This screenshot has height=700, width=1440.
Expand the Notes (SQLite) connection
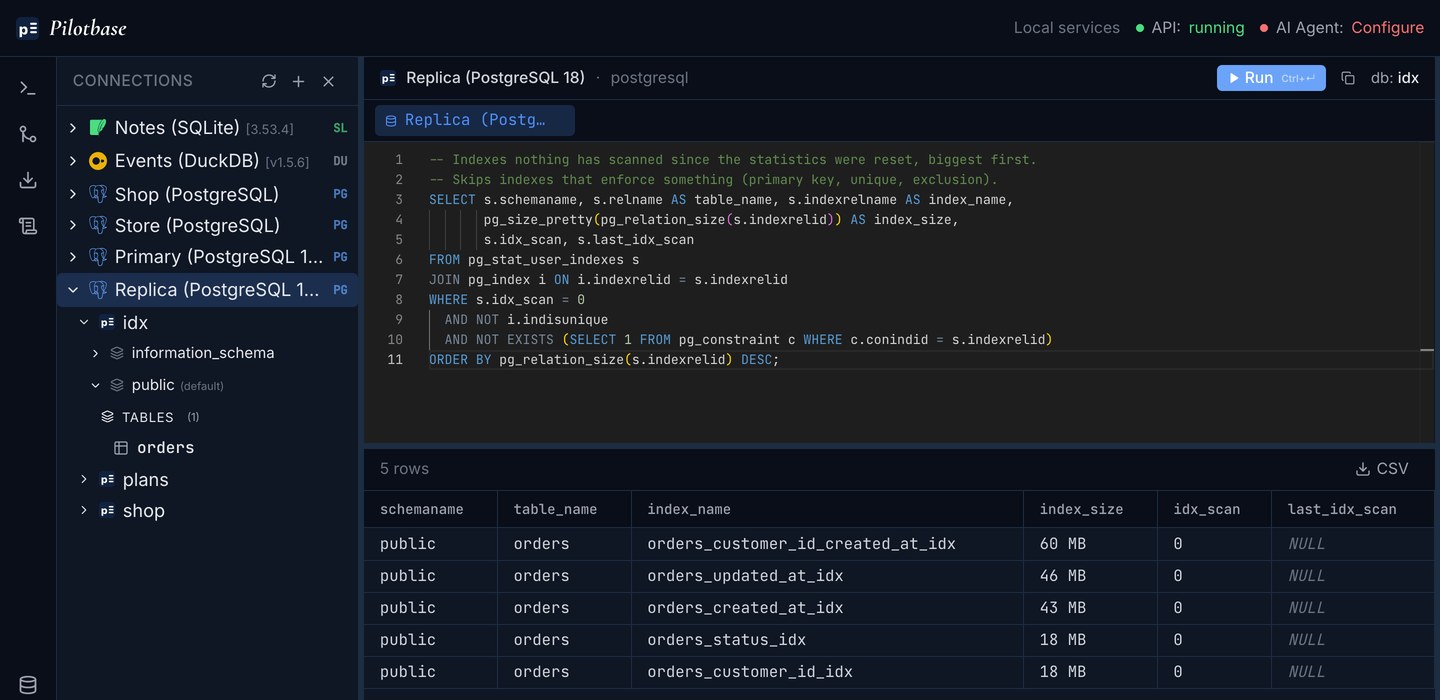click(x=73, y=128)
